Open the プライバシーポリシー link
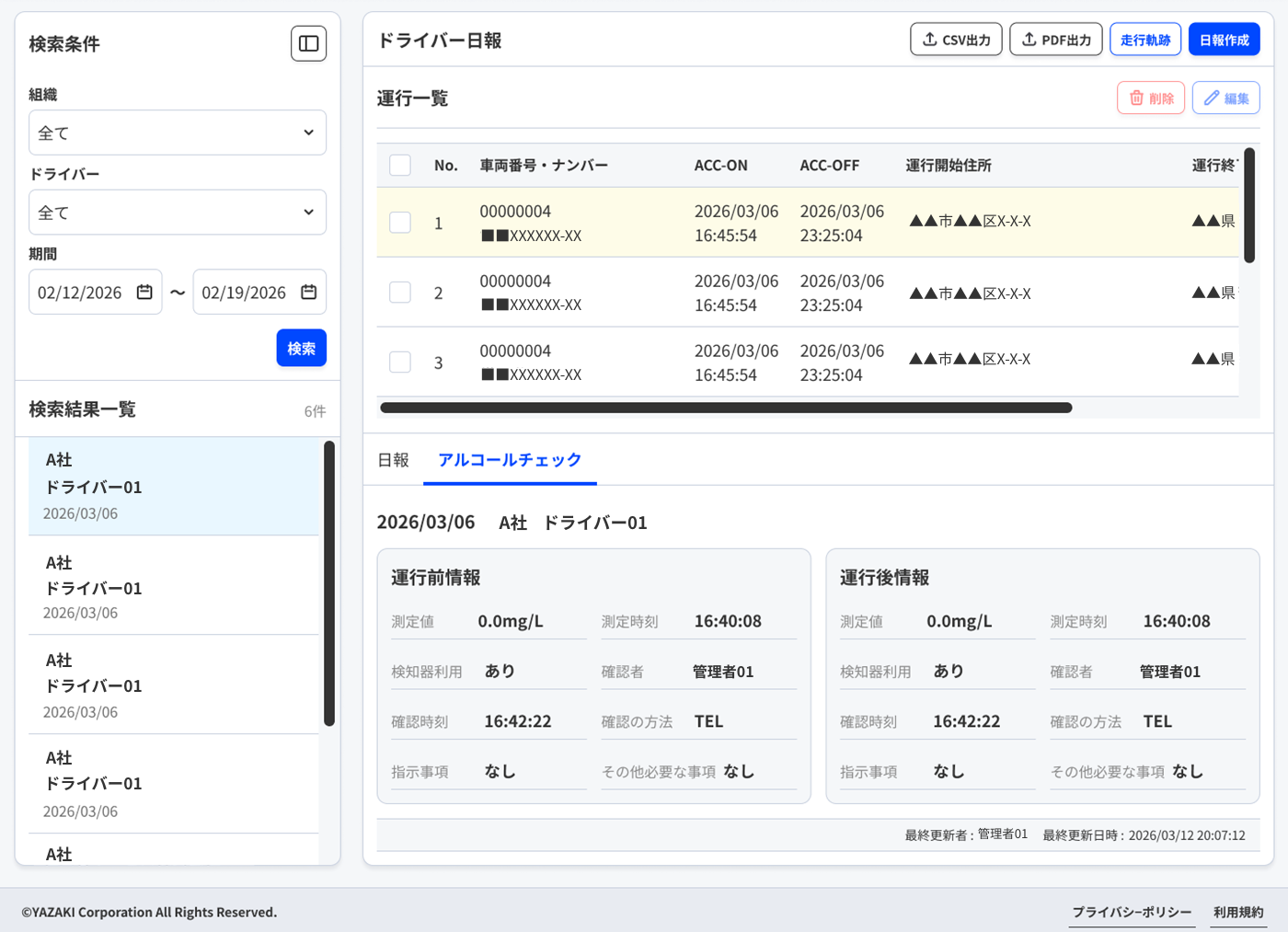1288x932 pixels. coord(1132,913)
